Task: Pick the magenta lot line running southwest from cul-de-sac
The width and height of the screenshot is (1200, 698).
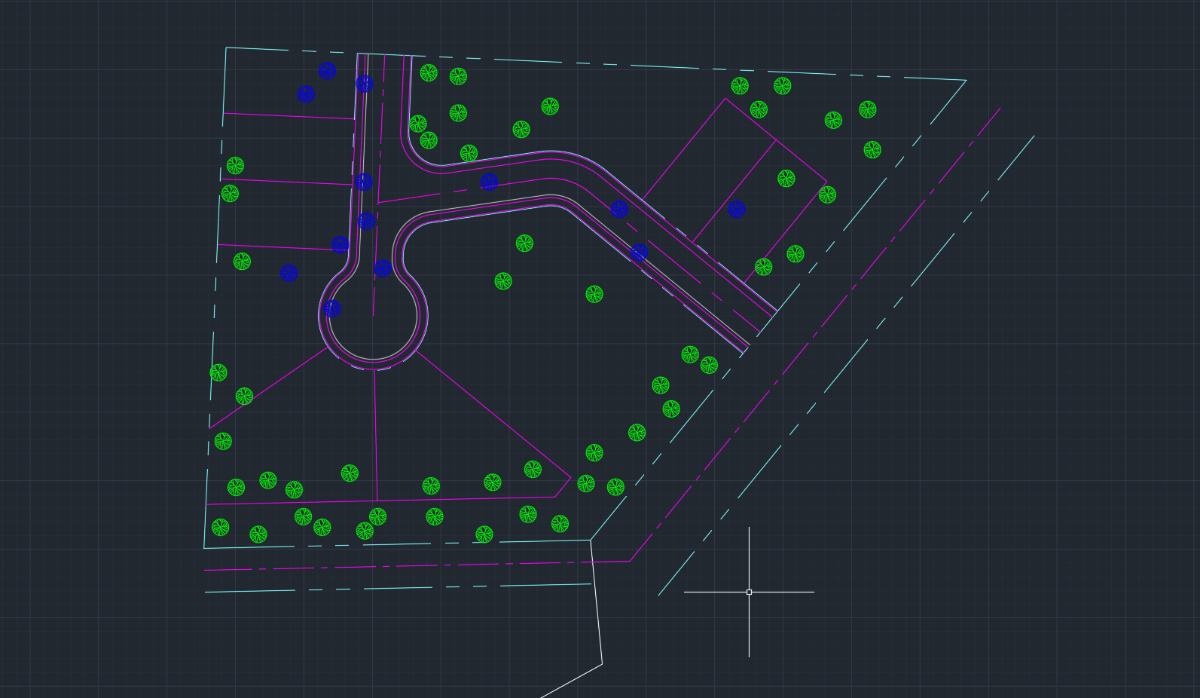Action: [x=269, y=388]
